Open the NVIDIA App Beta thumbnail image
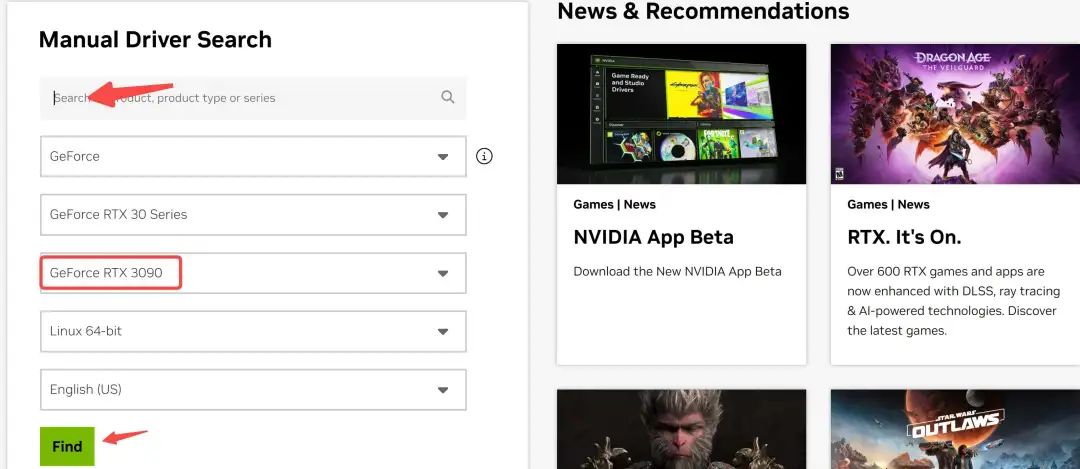Image resolution: width=1080 pixels, height=469 pixels. point(681,113)
